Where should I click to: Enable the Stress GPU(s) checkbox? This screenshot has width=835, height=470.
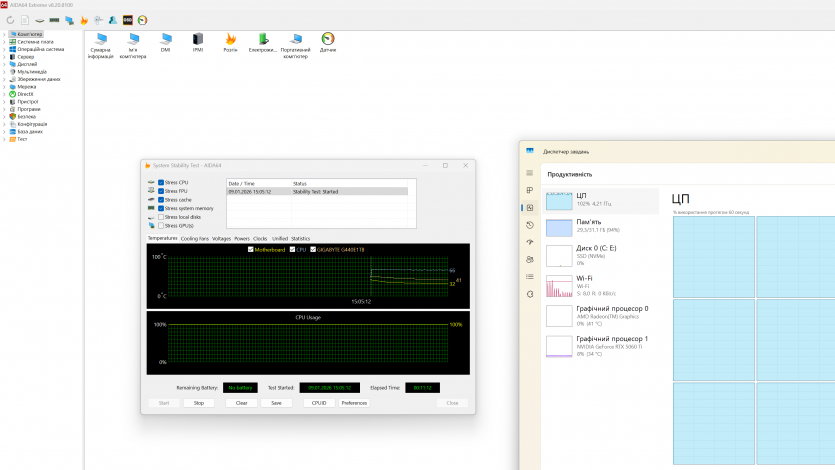[x=161, y=225]
